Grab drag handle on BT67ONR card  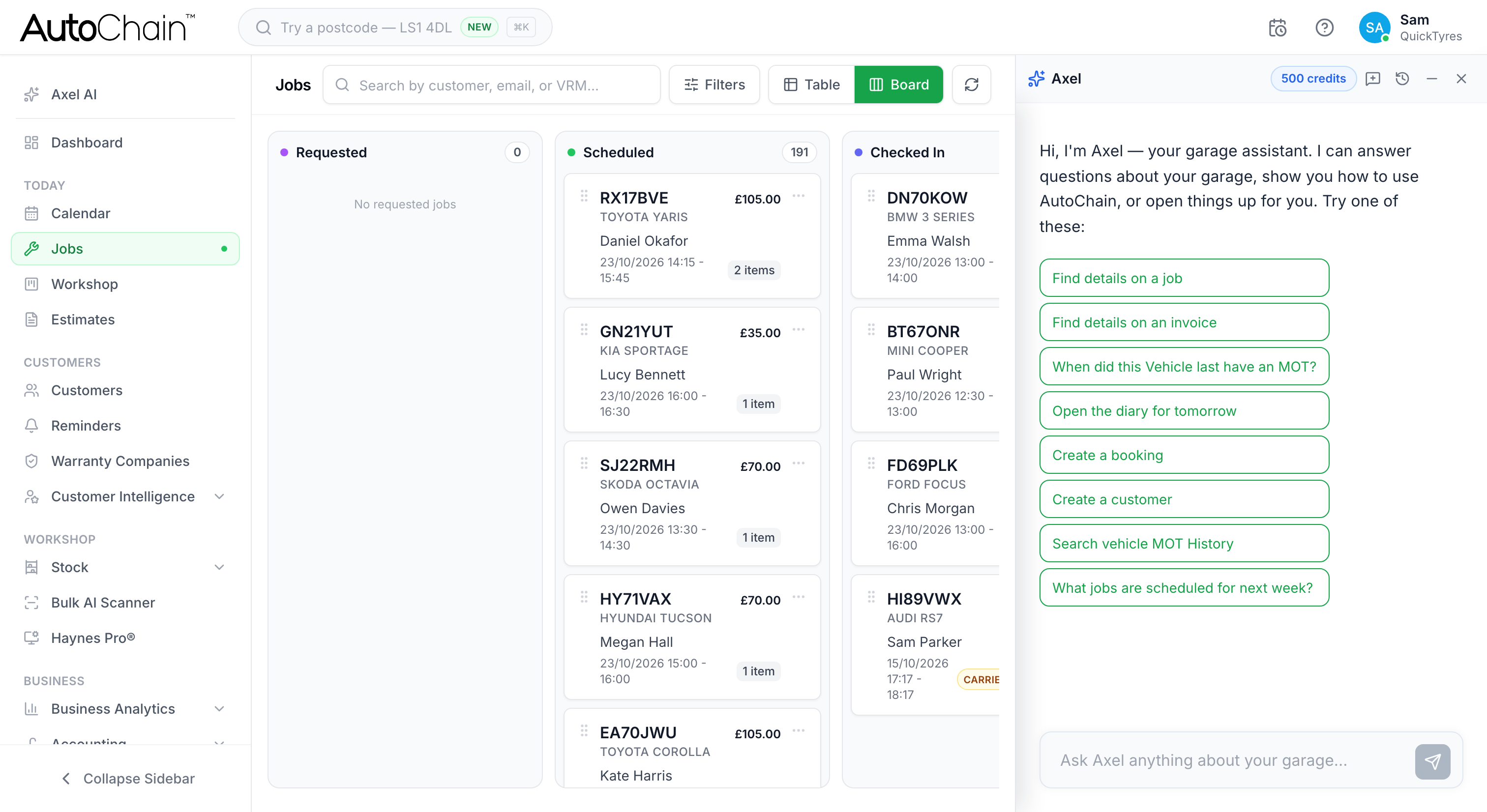point(871,330)
